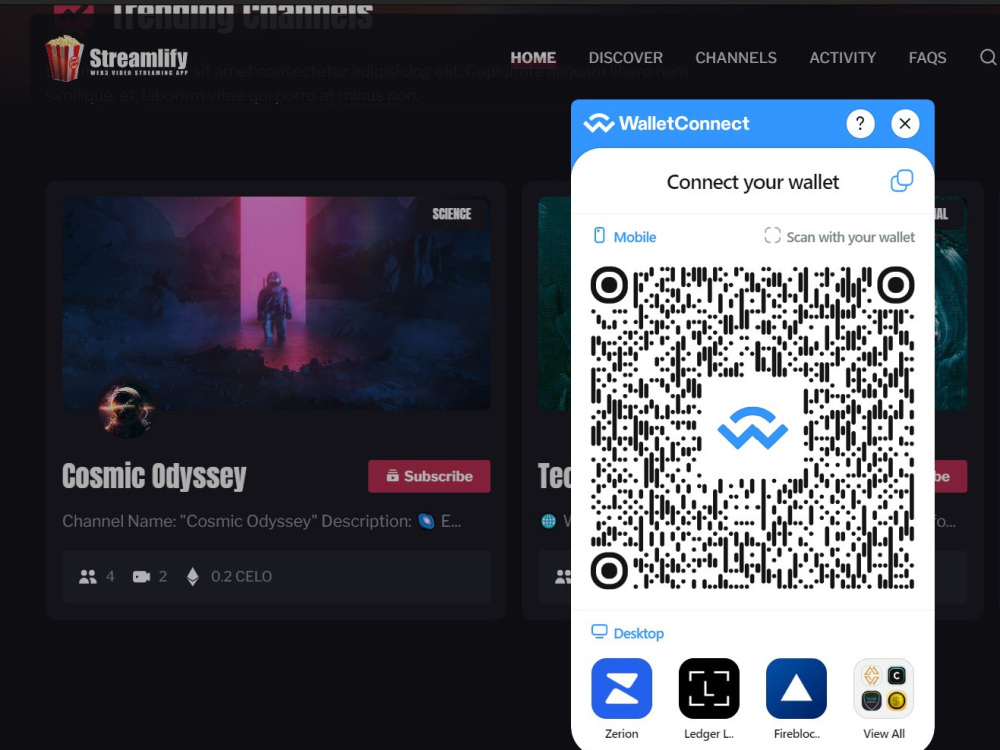Open the search magnifier icon

tap(988, 57)
